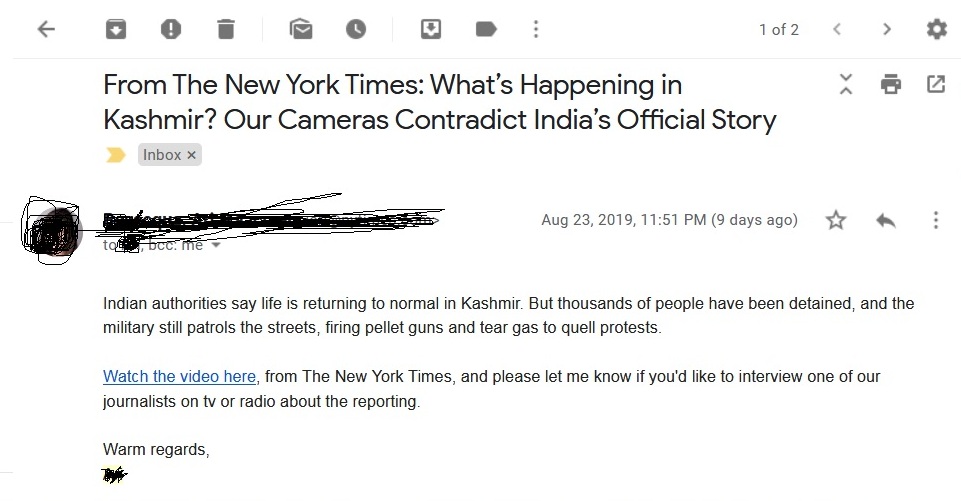Go back to inbox with arrow
The width and height of the screenshot is (961, 501).
pos(47,29)
